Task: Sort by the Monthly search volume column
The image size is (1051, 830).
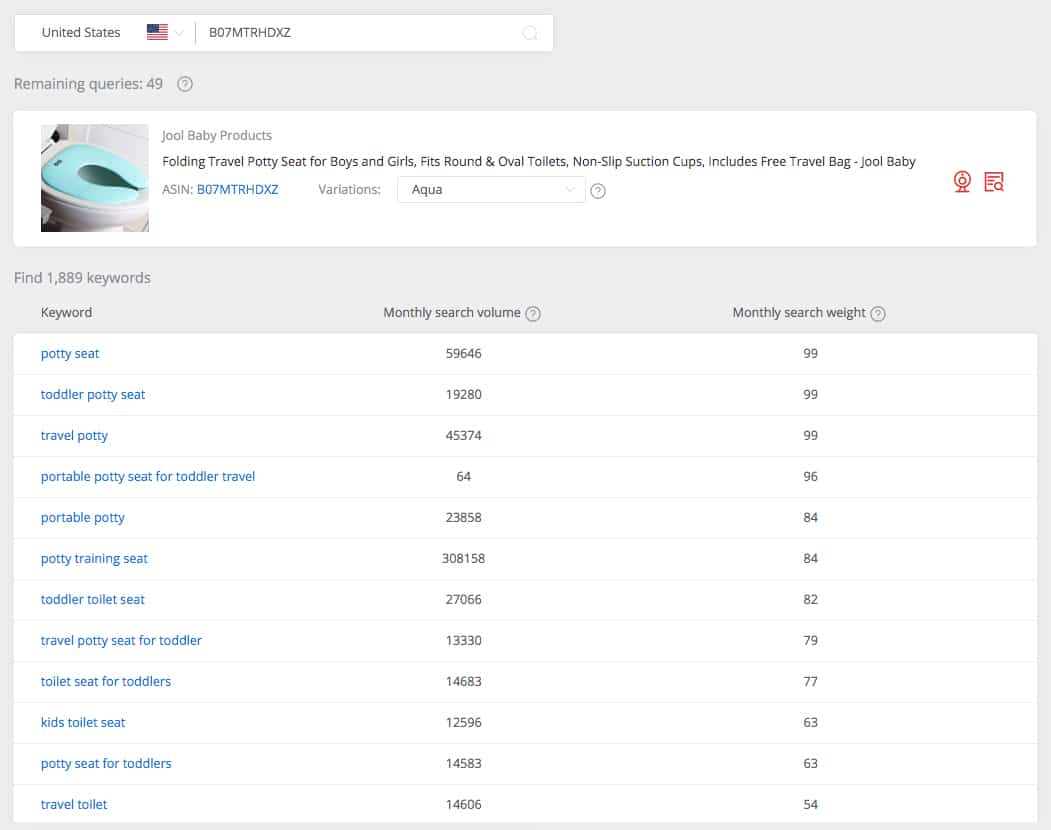Action: pos(452,313)
